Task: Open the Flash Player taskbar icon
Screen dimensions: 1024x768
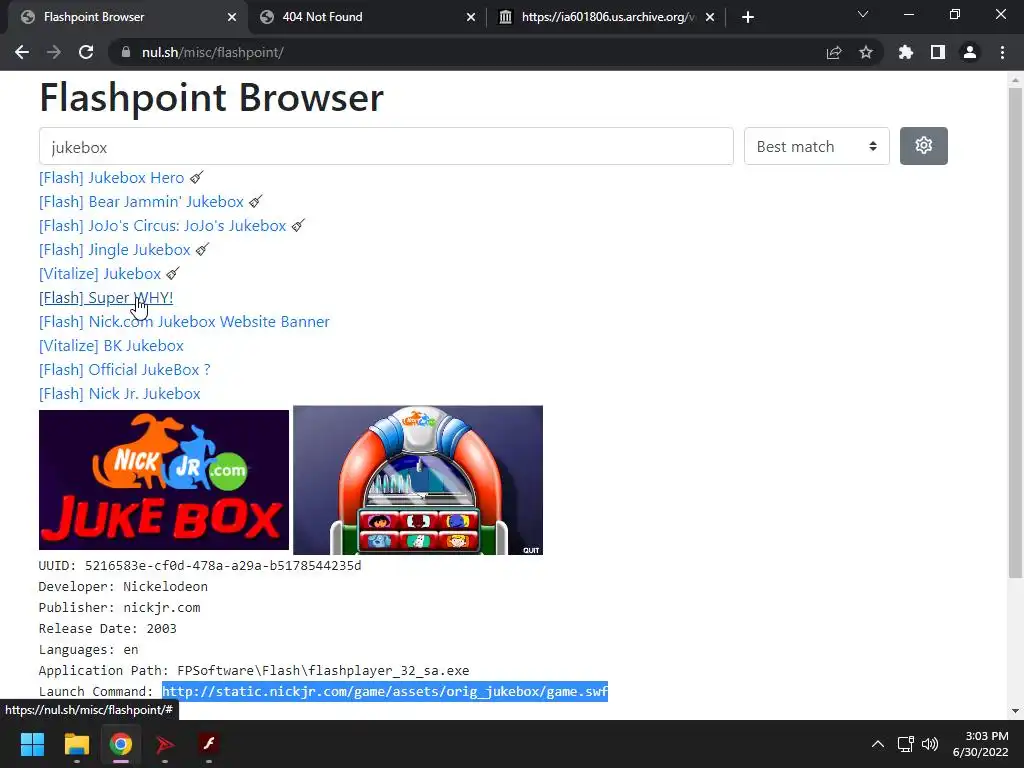Action: click(209, 744)
